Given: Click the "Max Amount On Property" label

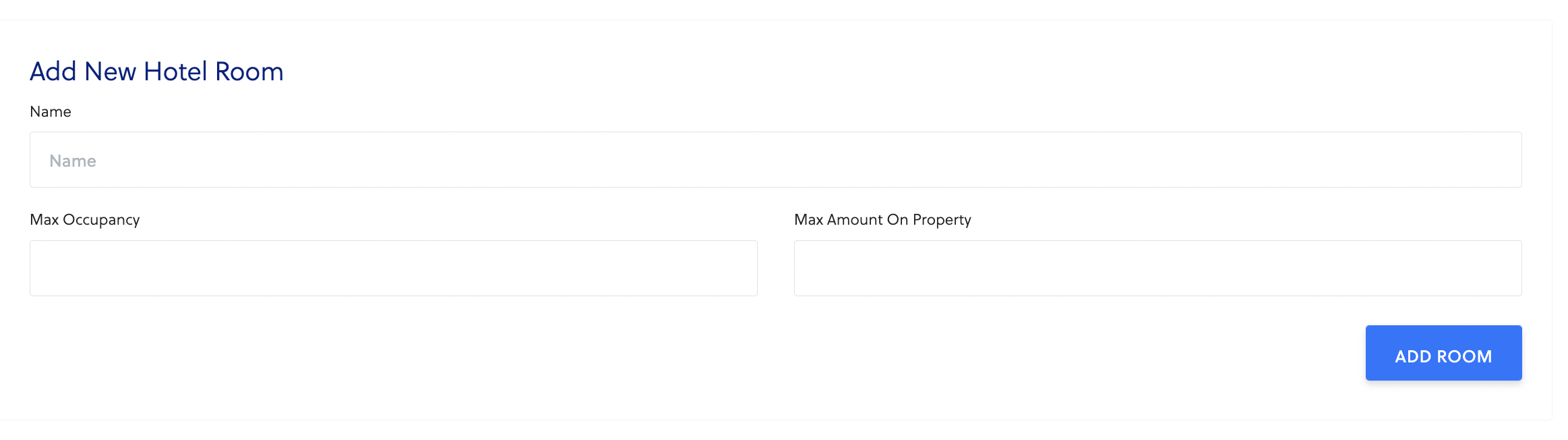Looking at the screenshot, I should pyautogui.click(x=882, y=220).
